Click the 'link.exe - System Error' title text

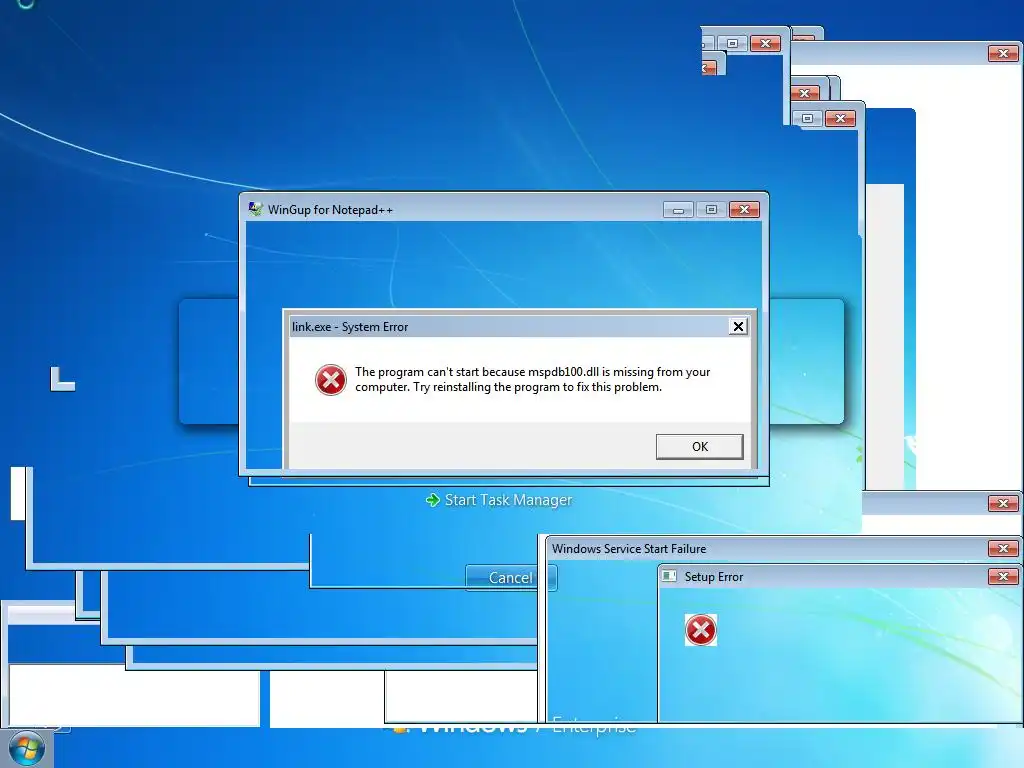pos(350,327)
